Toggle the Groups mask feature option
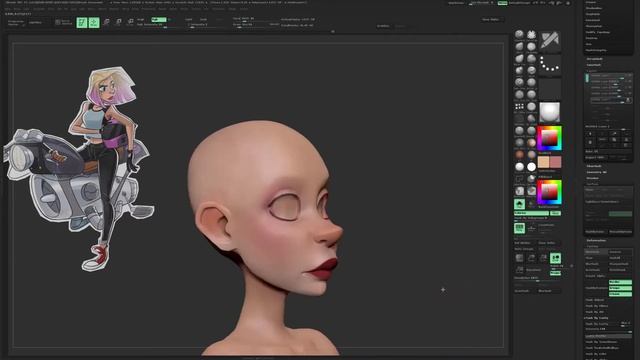 (x=620, y=288)
